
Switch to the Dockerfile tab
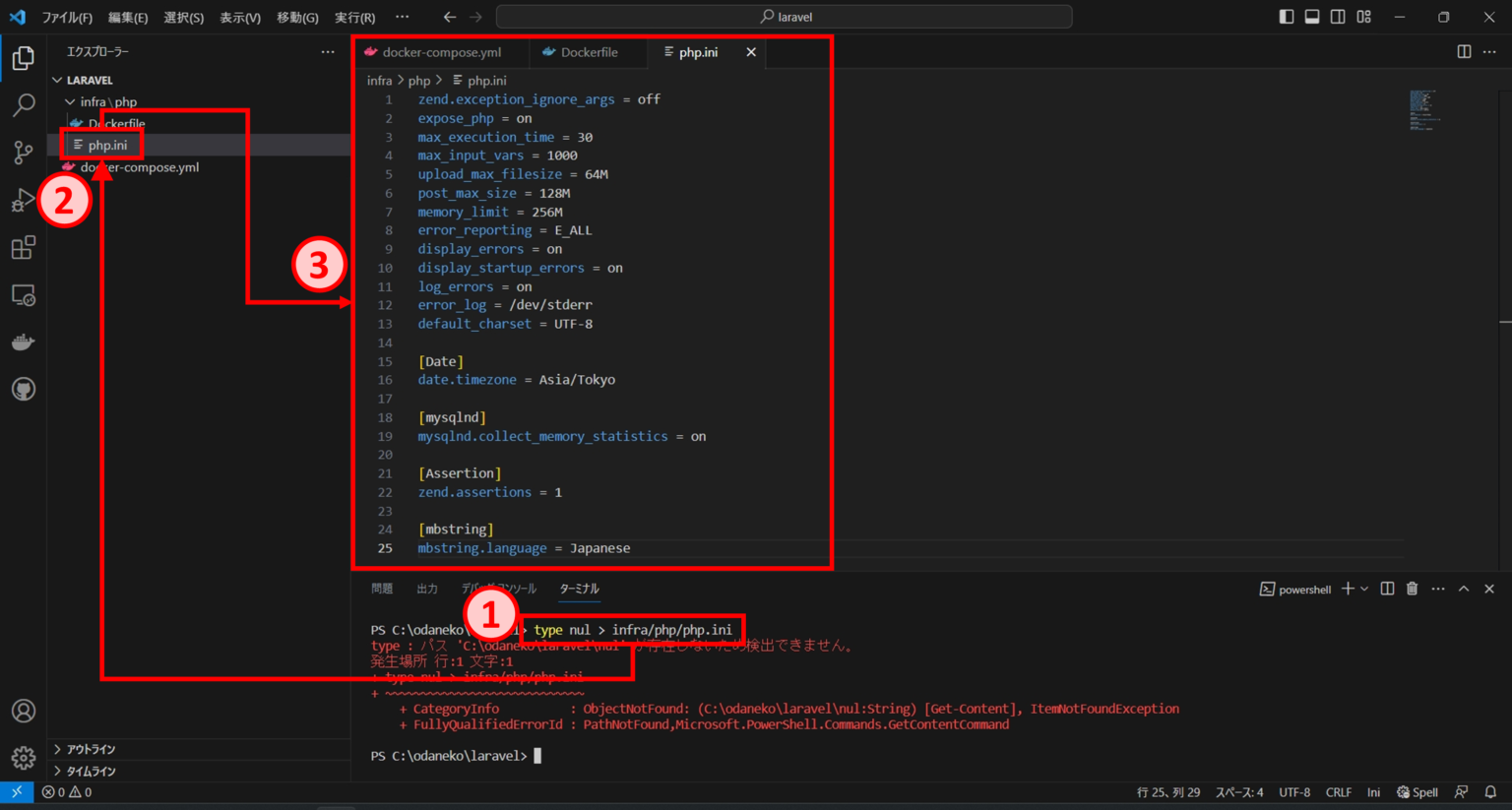[x=588, y=52]
